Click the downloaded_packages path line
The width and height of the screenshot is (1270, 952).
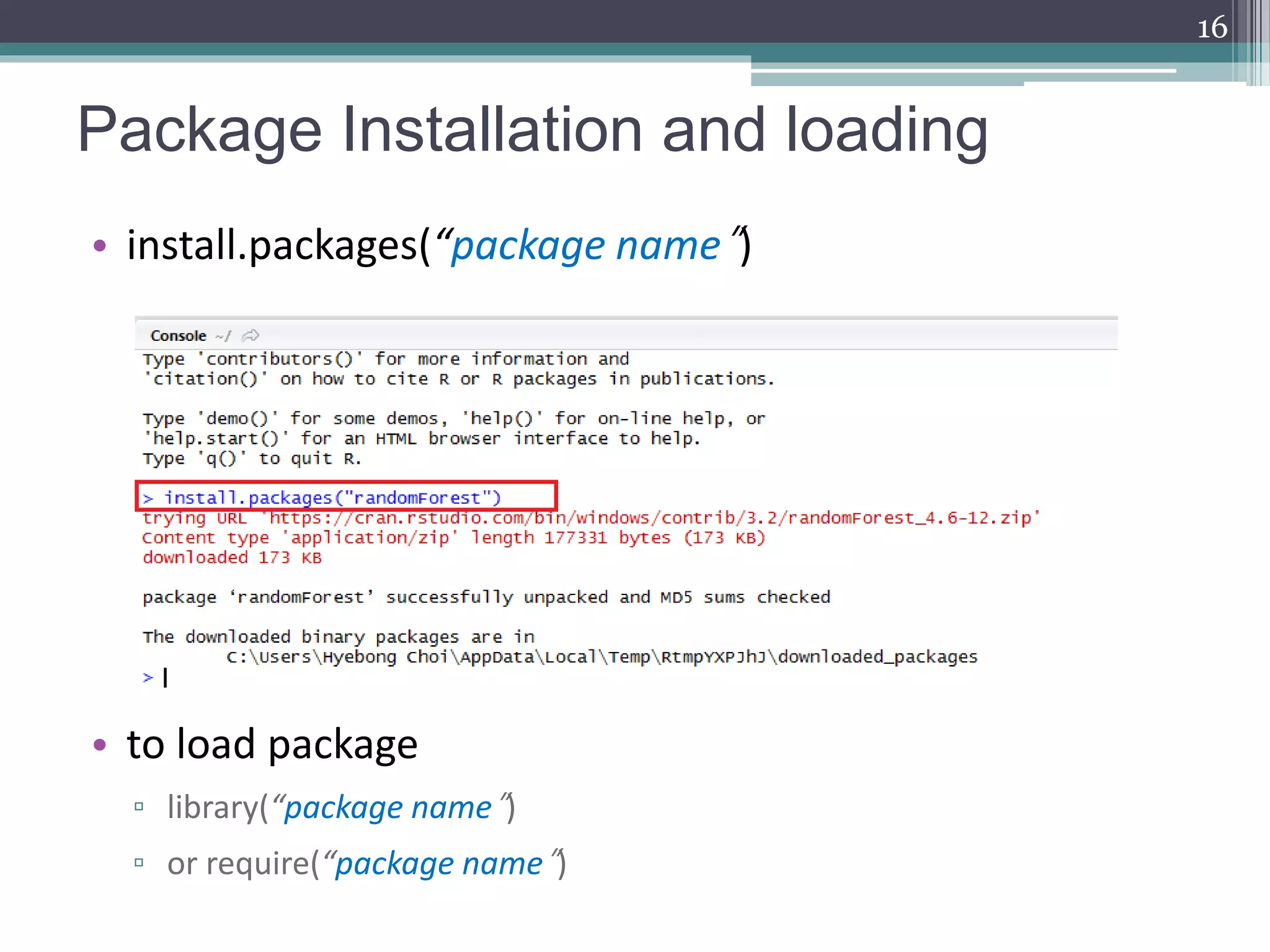[x=602, y=657]
